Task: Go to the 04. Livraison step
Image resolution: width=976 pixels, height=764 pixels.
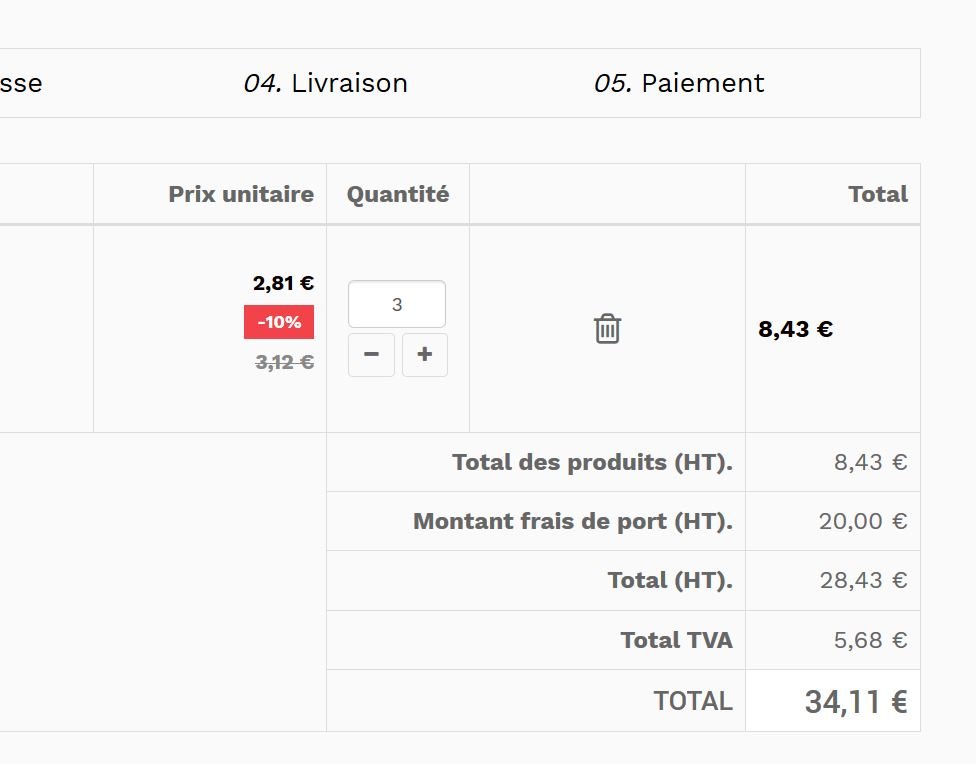Action: coord(326,83)
